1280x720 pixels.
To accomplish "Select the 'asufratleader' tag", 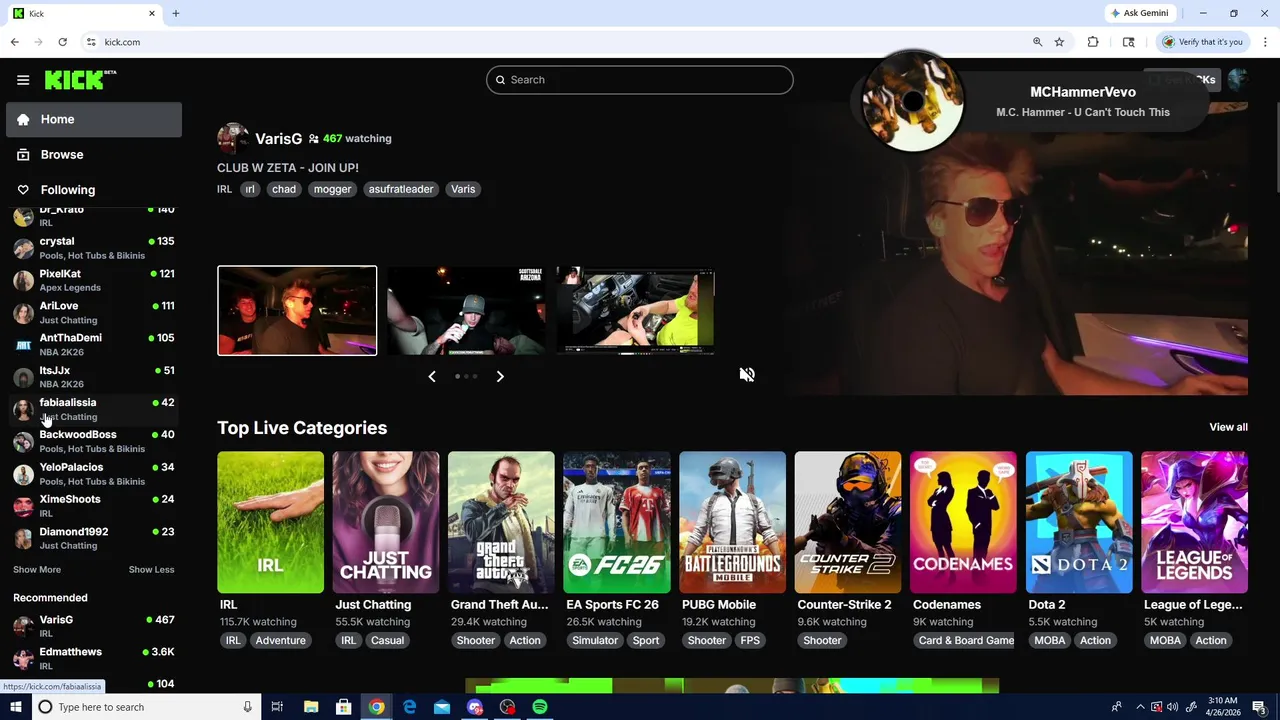I will [x=401, y=189].
